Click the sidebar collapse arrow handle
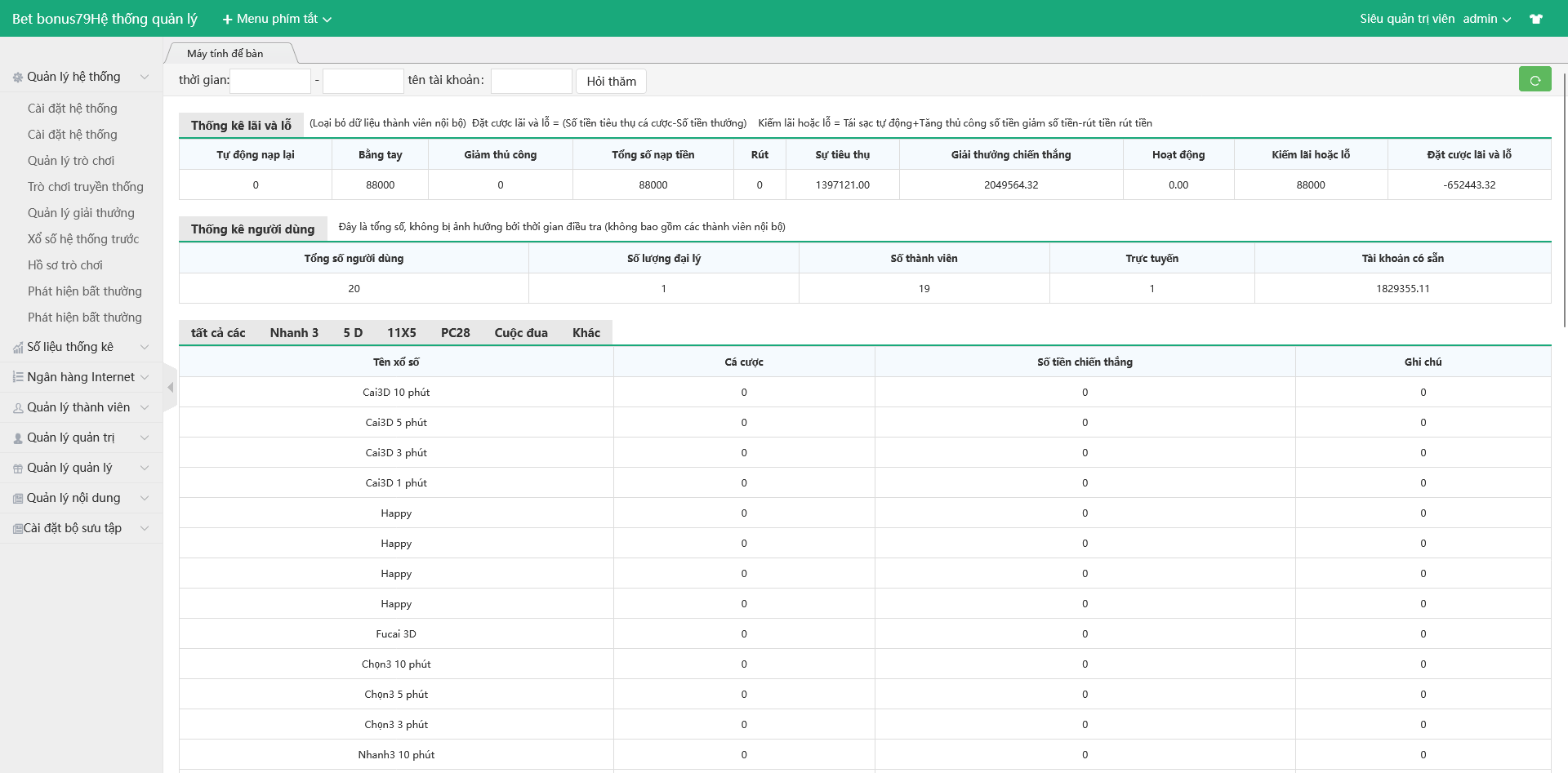Screen dimensions: 1568x773 [170, 387]
